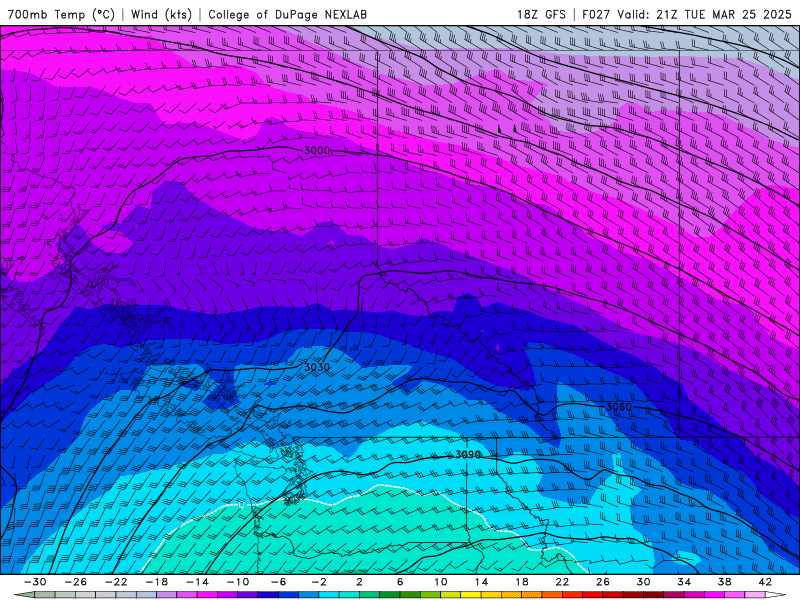Click the 34 color scale label
Image resolution: width=800 pixels, height=600 pixels.
point(684,582)
